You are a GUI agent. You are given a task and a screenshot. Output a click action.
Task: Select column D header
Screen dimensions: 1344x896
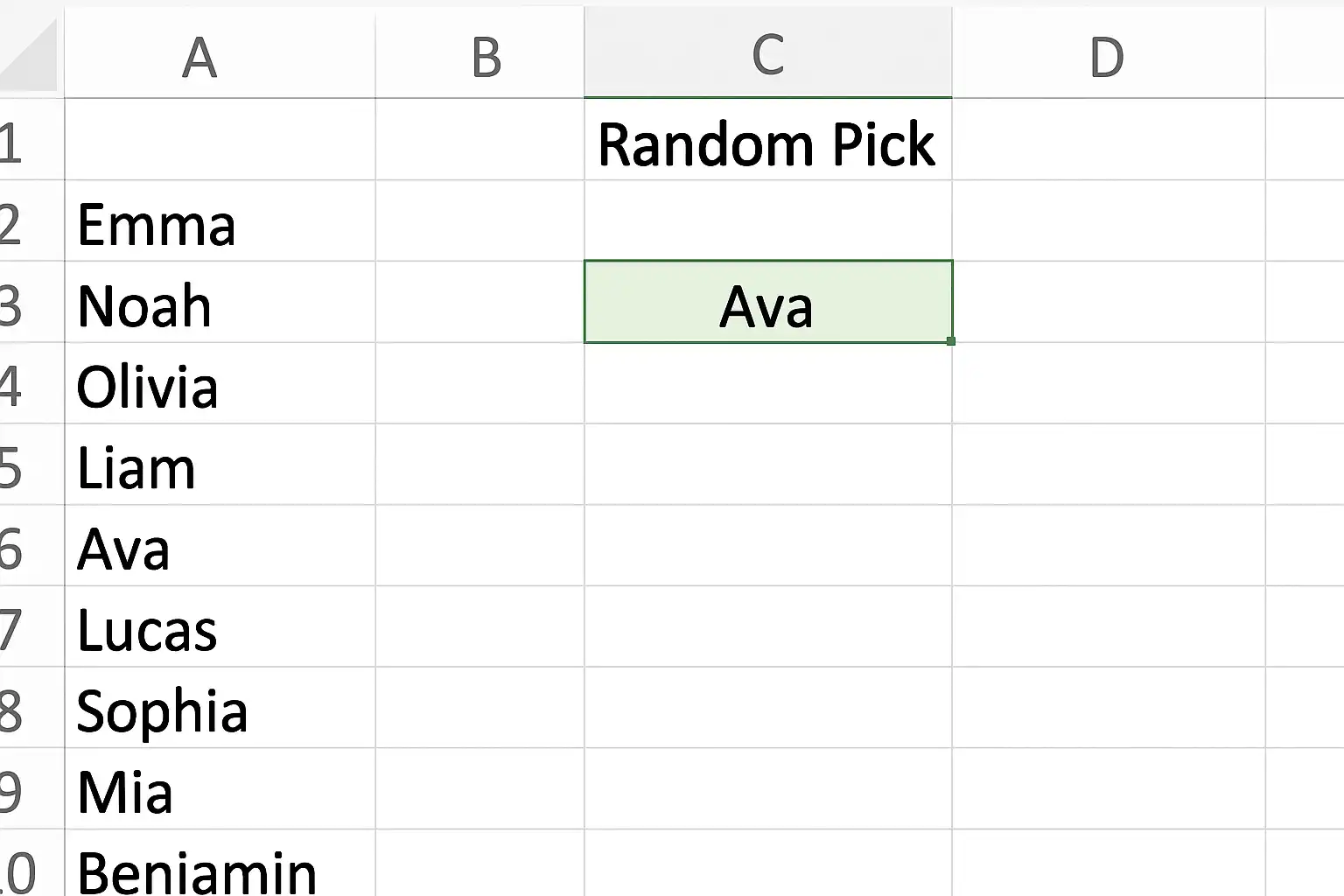tap(1108, 58)
